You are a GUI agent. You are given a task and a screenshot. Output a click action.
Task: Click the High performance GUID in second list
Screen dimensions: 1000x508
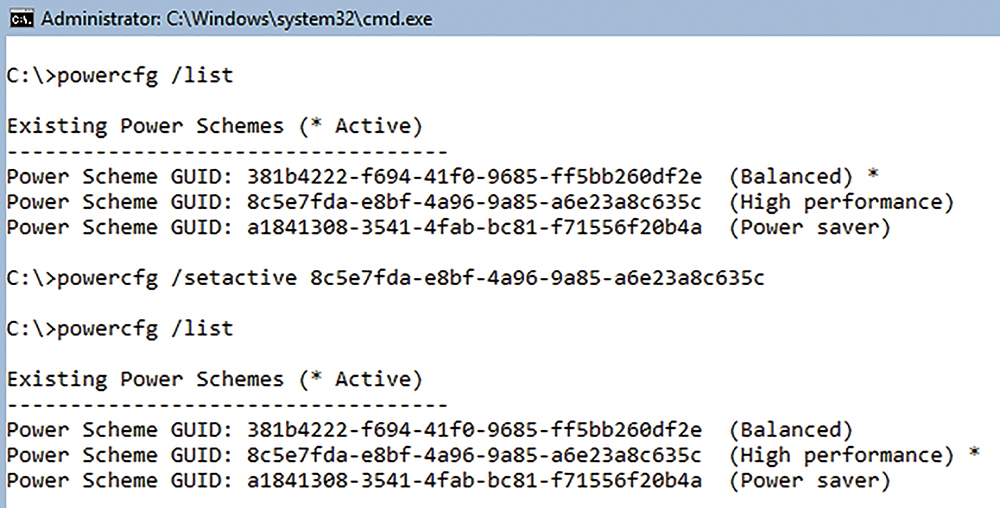[474, 455]
